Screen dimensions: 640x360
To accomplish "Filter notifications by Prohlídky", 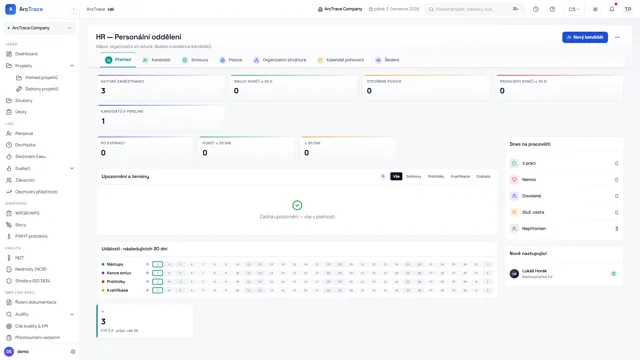I will 436,176.
